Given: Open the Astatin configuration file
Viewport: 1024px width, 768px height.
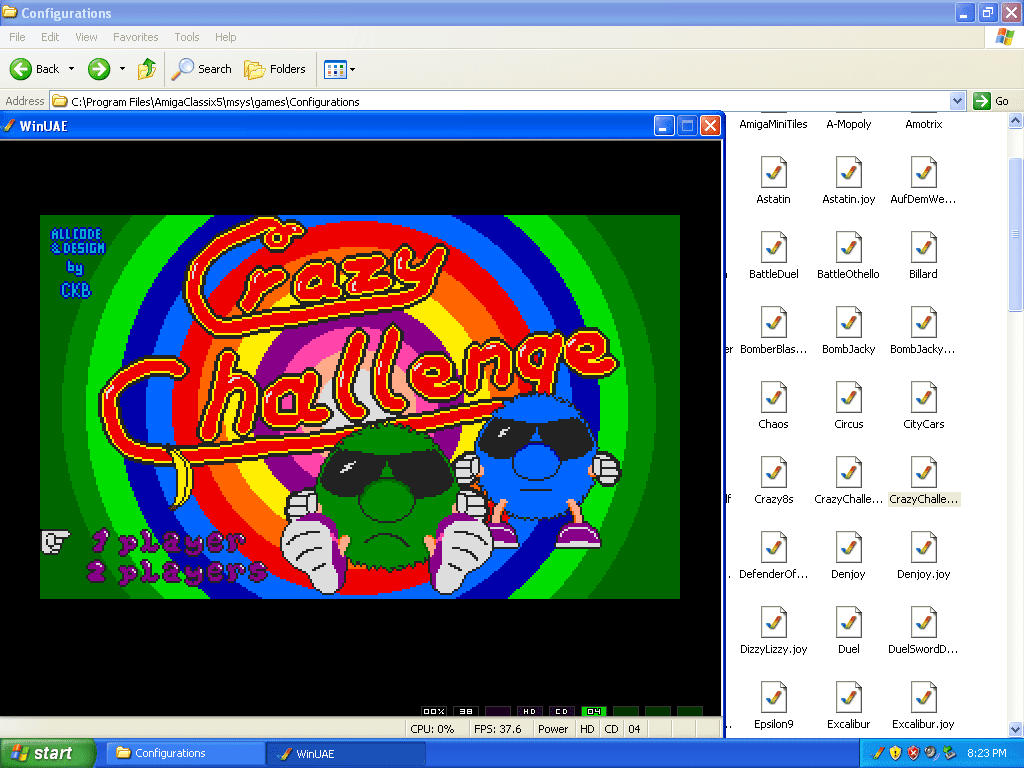Looking at the screenshot, I should tap(773, 173).
